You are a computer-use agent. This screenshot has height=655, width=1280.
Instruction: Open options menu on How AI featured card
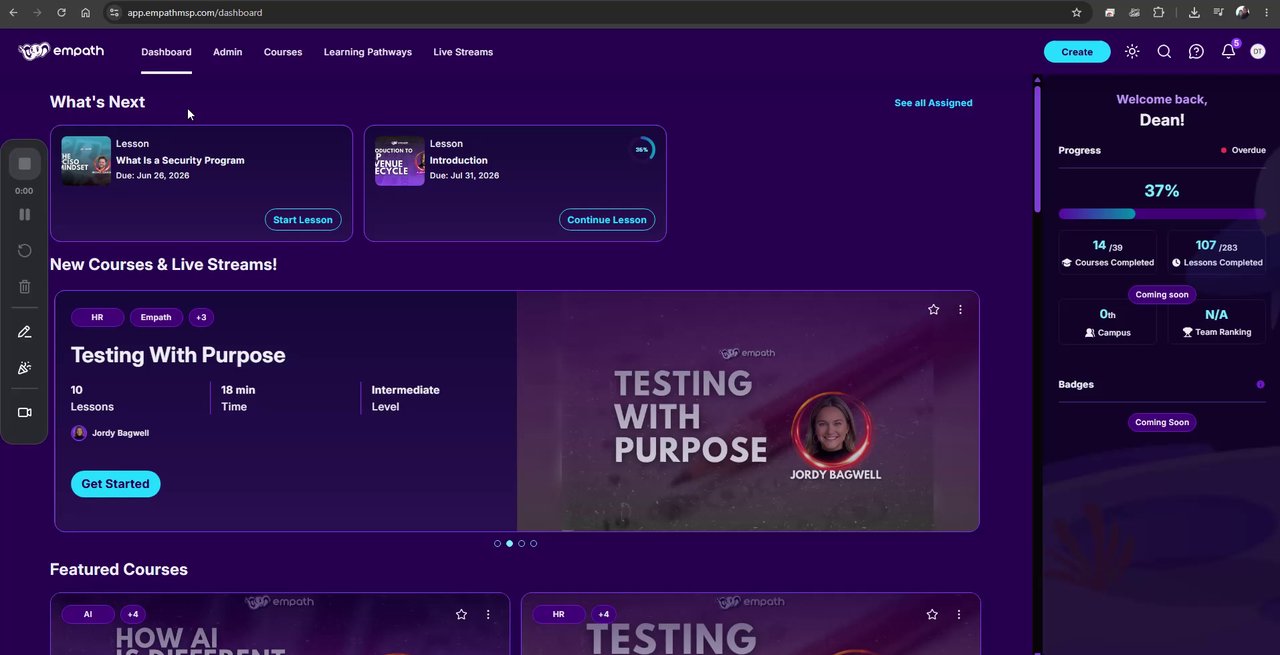488,614
